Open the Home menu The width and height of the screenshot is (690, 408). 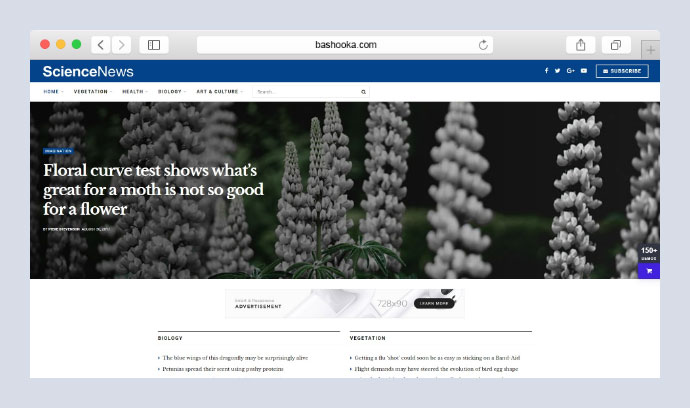click(51, 92)
